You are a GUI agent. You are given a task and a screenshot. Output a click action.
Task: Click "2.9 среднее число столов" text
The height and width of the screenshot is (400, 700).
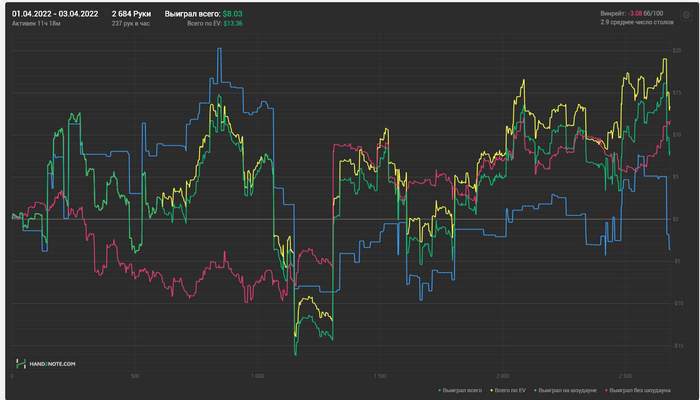tap(637, 21)
